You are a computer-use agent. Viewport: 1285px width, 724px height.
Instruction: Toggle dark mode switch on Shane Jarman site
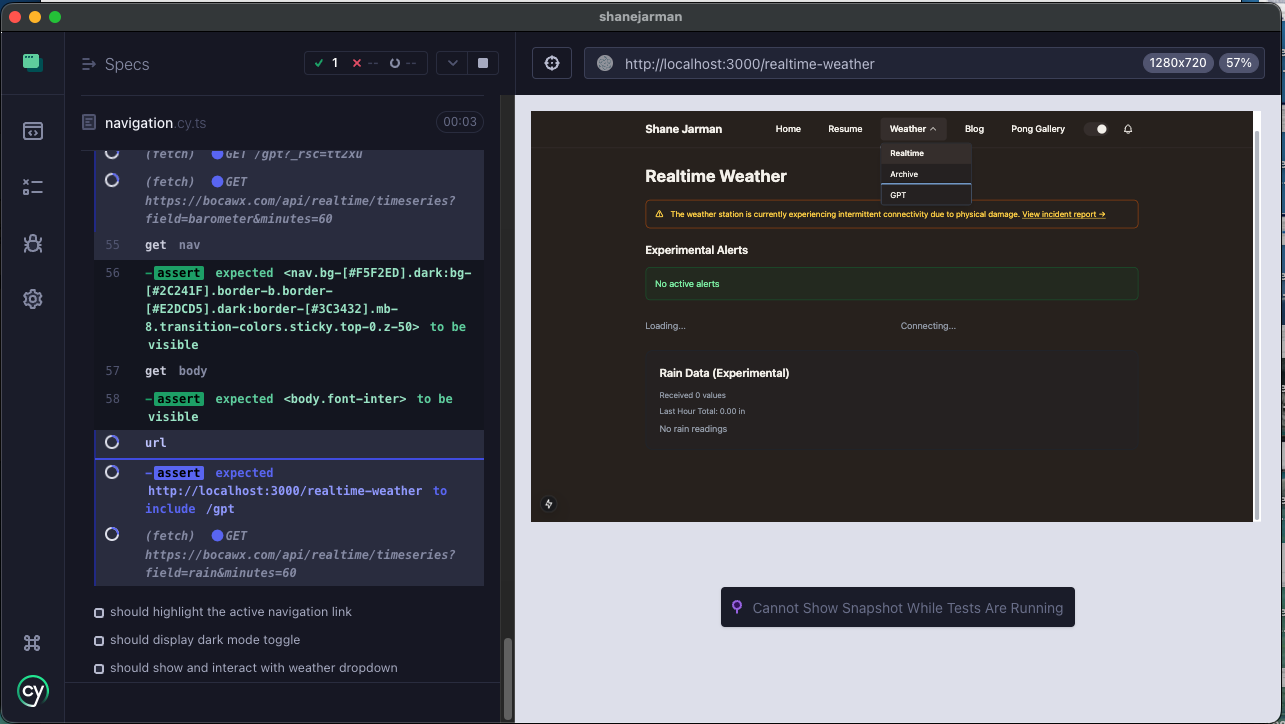pos(1098,129)
